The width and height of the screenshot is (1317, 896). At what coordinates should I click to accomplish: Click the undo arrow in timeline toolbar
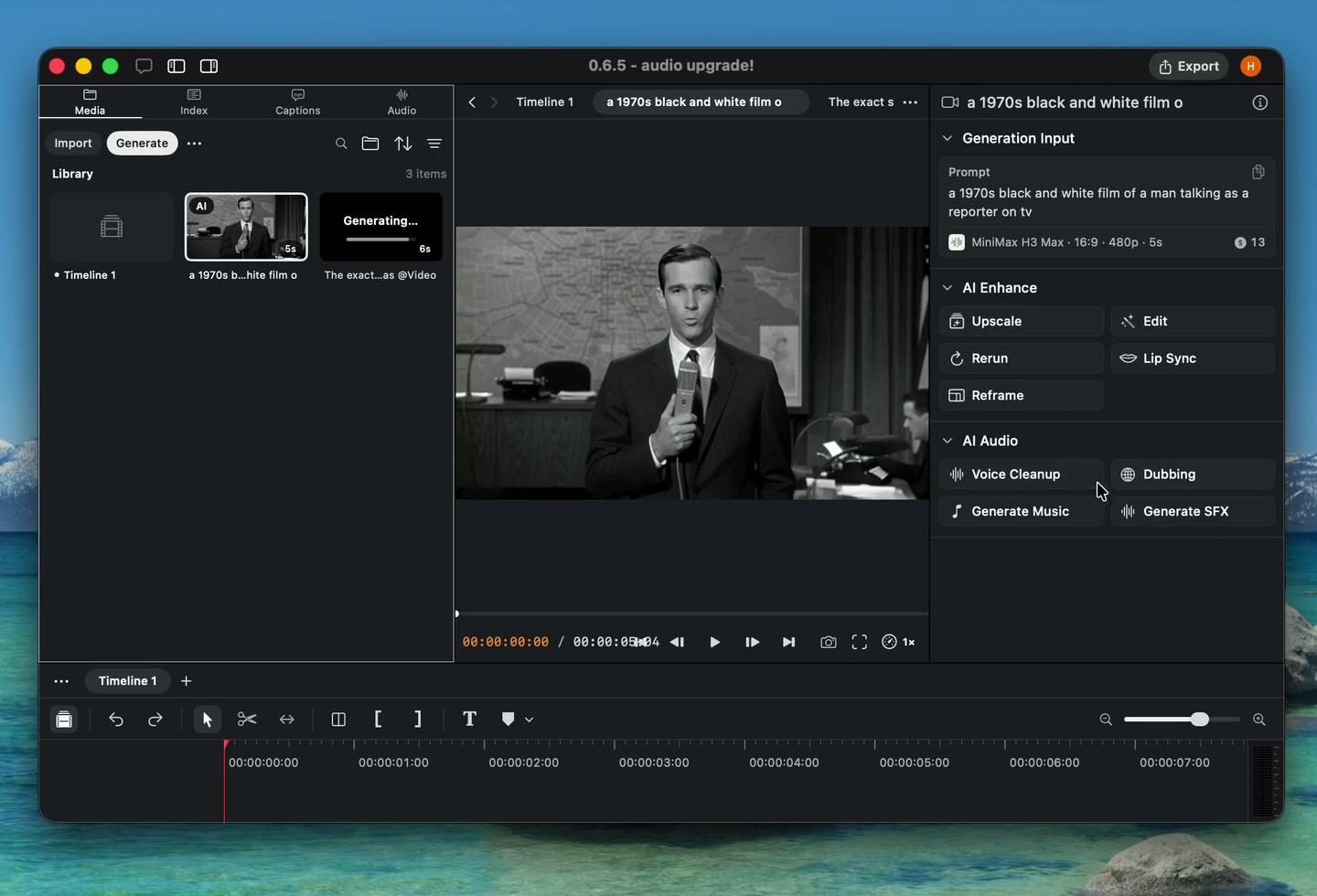(x=116, y=720)
